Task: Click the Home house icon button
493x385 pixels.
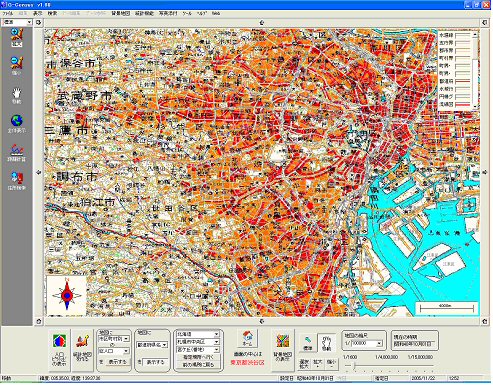Action: click(x=247, y=339)
